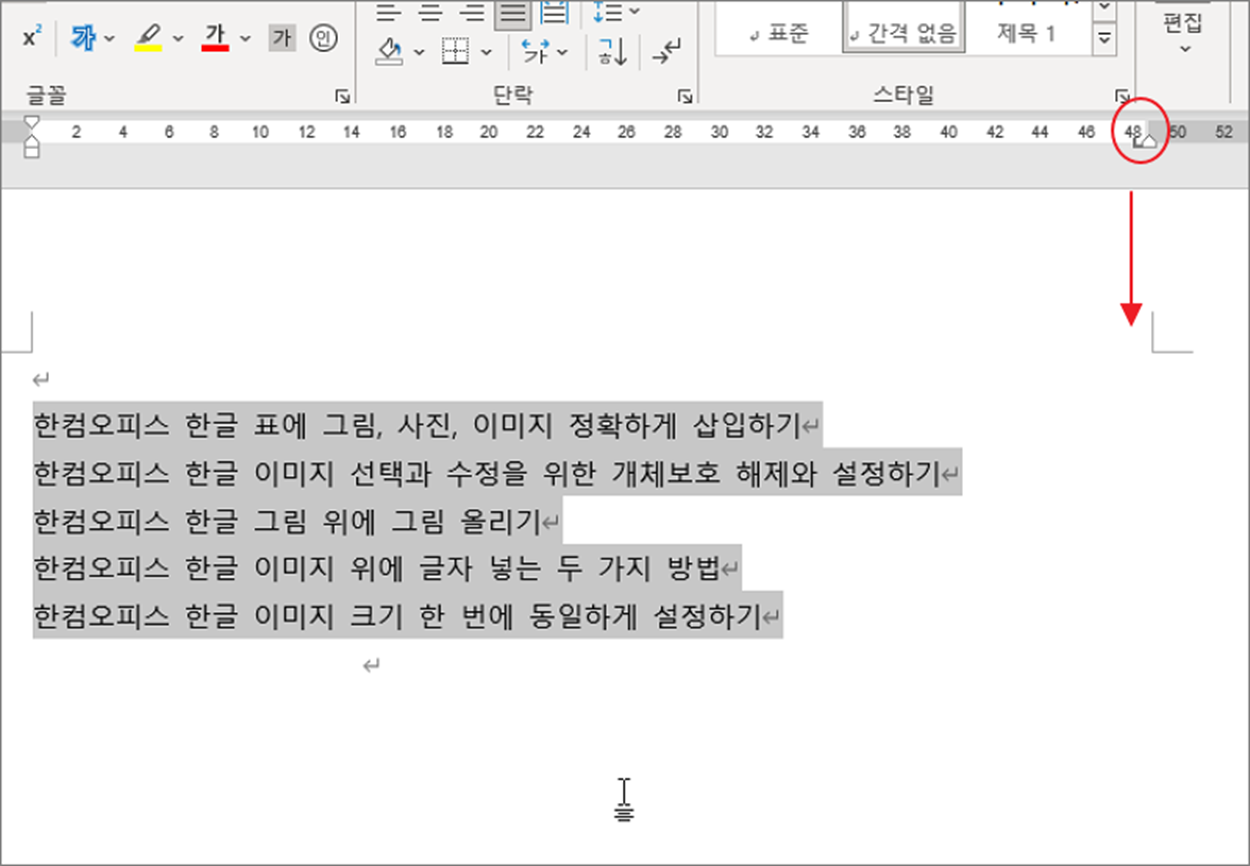This screenshot has height=866, width=1250.
Task: Click line ending with 개체보호 해제와 설정하기
Action: point(498,473)
